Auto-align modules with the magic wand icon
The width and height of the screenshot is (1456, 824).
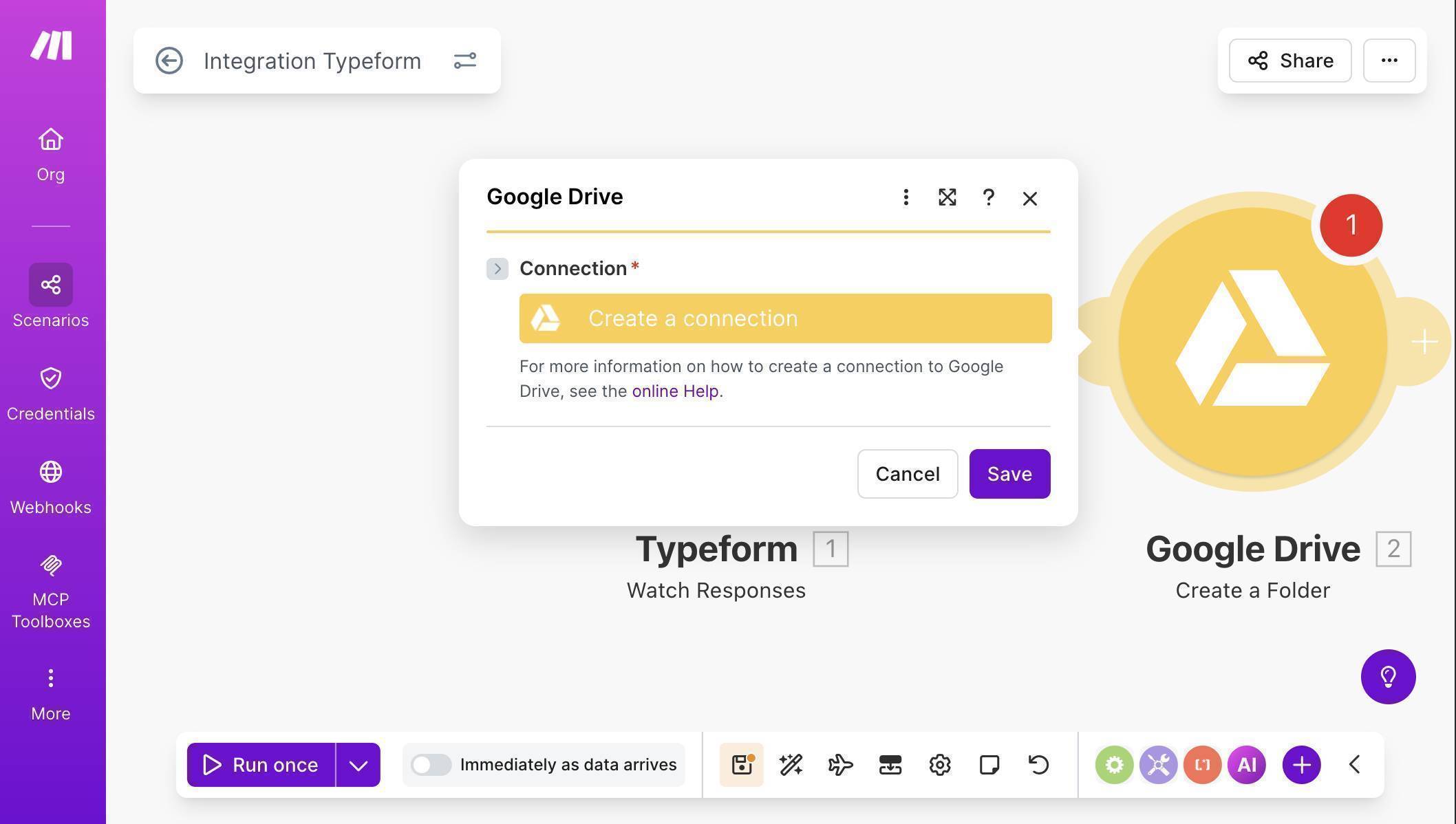(791, 764)
